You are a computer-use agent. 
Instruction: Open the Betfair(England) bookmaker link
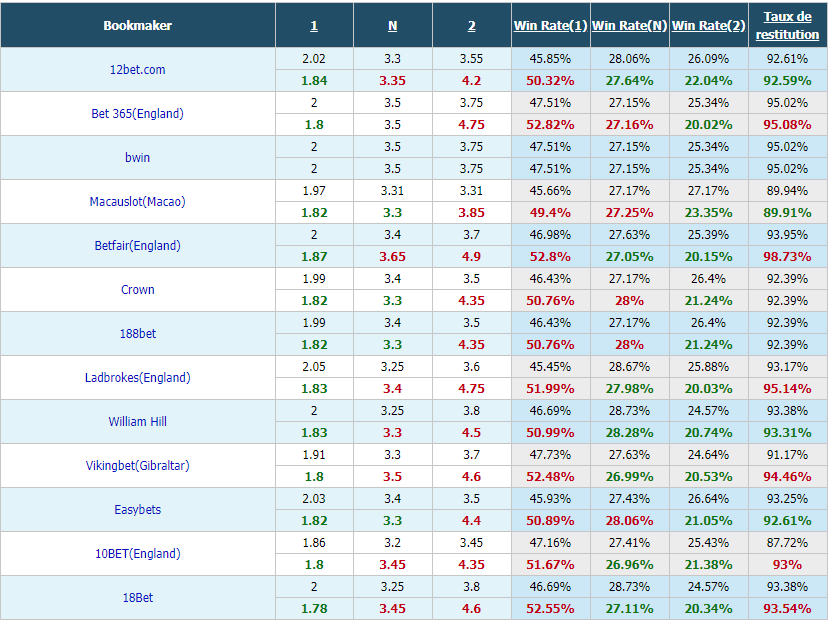coord(137,246)
